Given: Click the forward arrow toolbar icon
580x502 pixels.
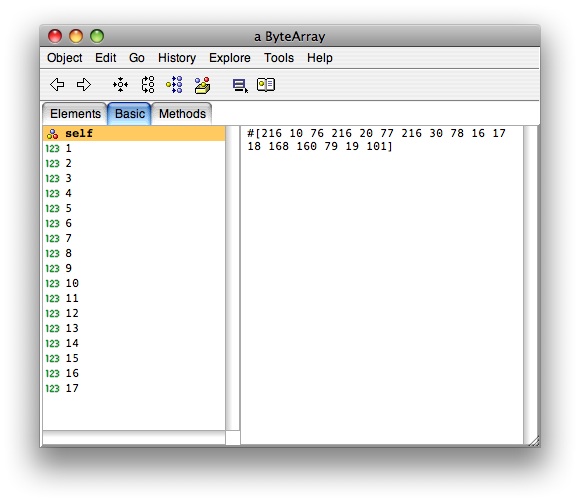Looking at the screenshot, I should 84,84.
